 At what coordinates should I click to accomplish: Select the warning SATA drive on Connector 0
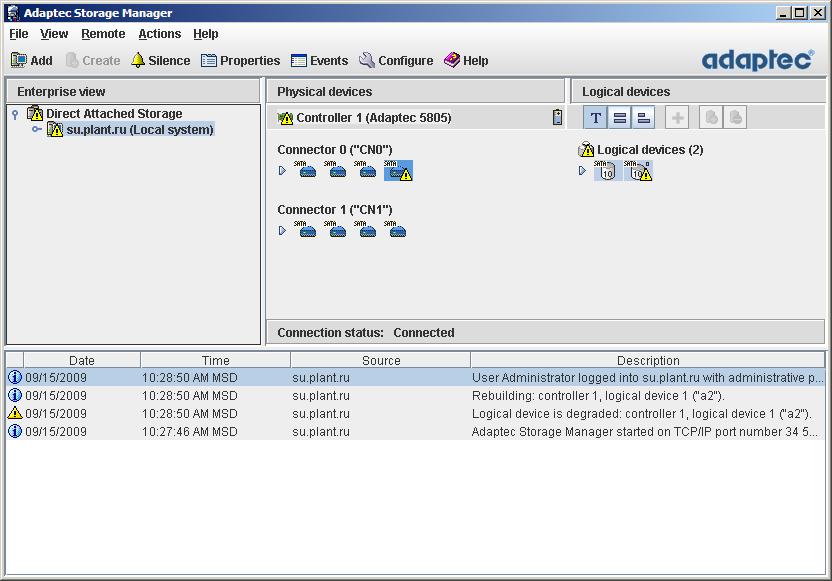[x=399, y=171]
